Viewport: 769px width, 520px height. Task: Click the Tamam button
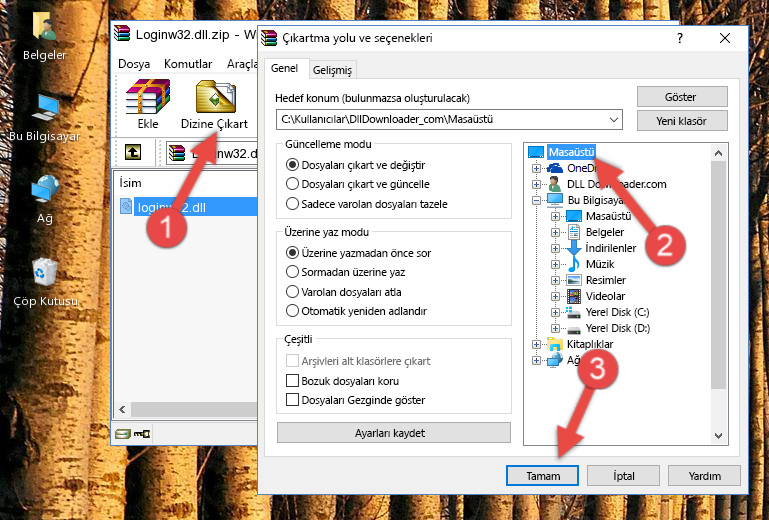pyautogui.click(x=543, y=476)
